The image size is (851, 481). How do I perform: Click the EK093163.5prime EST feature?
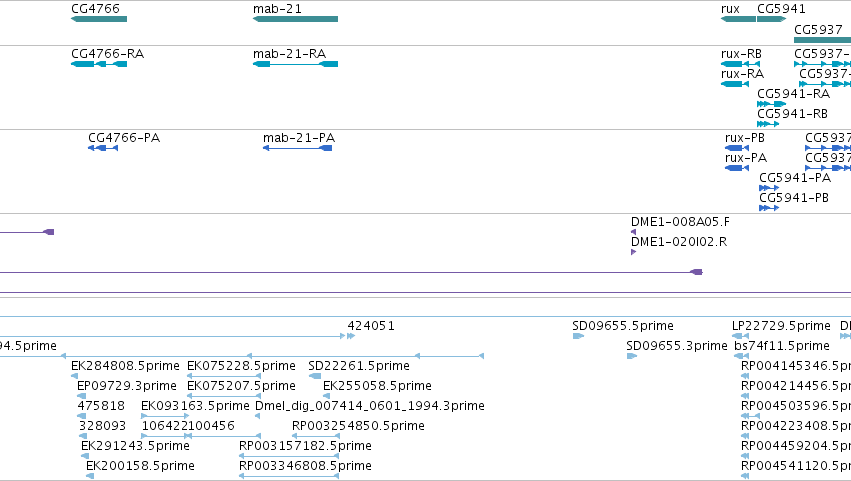pyautogui.click(x=165, y=416)
